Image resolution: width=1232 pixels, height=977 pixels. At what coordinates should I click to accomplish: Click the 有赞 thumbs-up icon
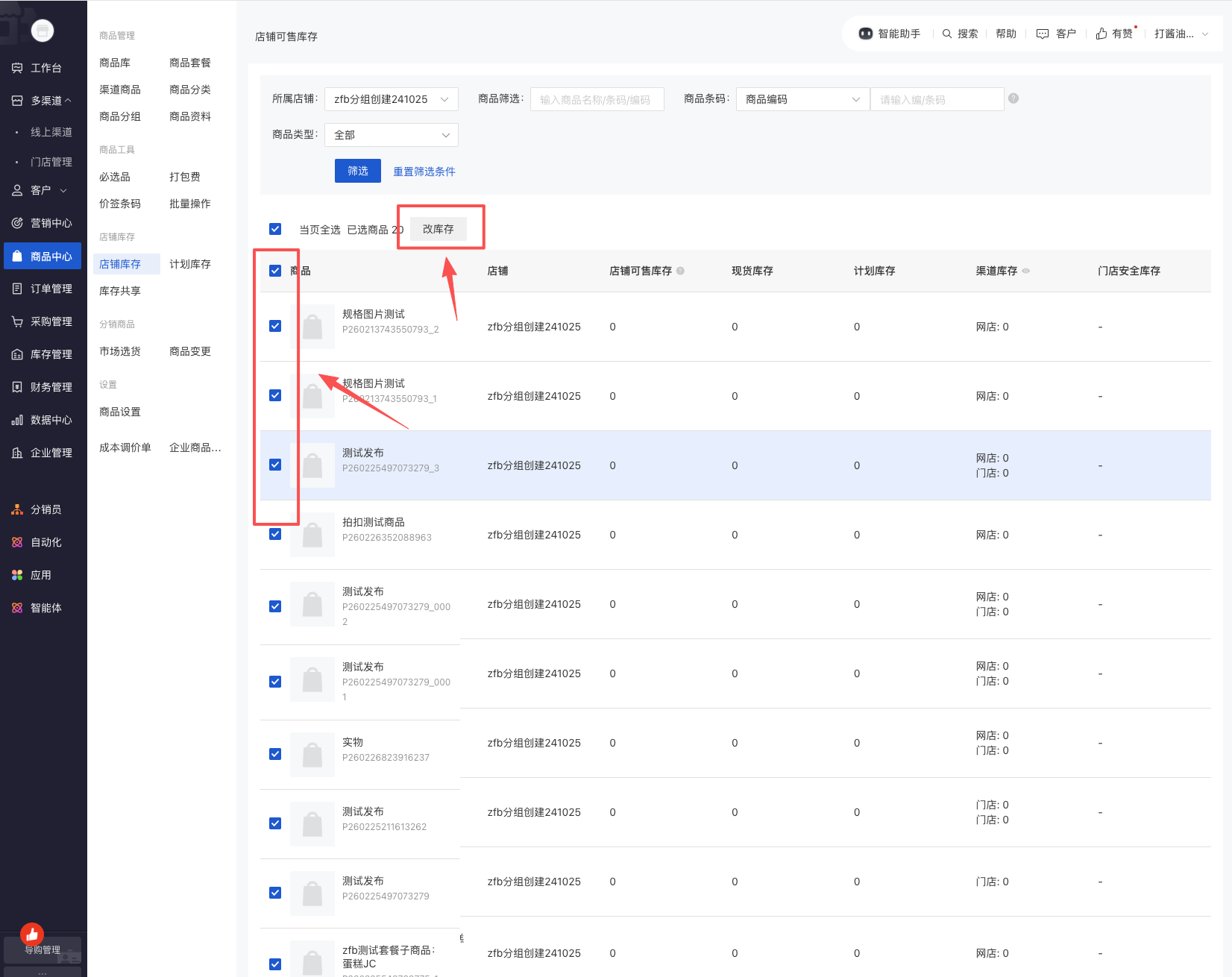[x=1101, y=34]
